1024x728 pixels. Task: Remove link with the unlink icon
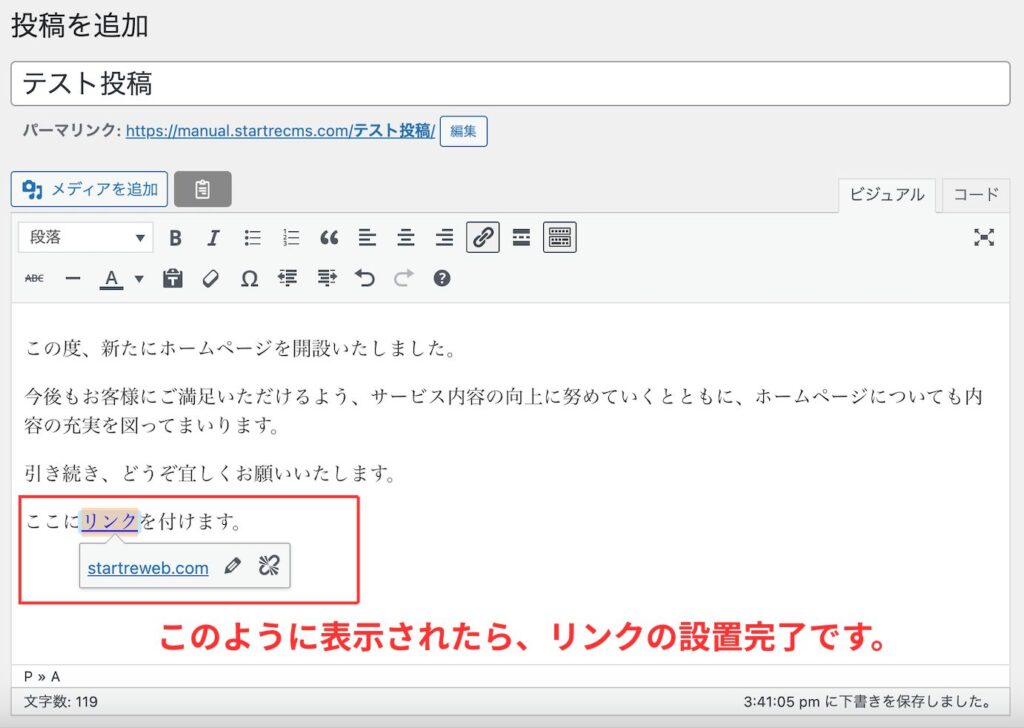268,566
